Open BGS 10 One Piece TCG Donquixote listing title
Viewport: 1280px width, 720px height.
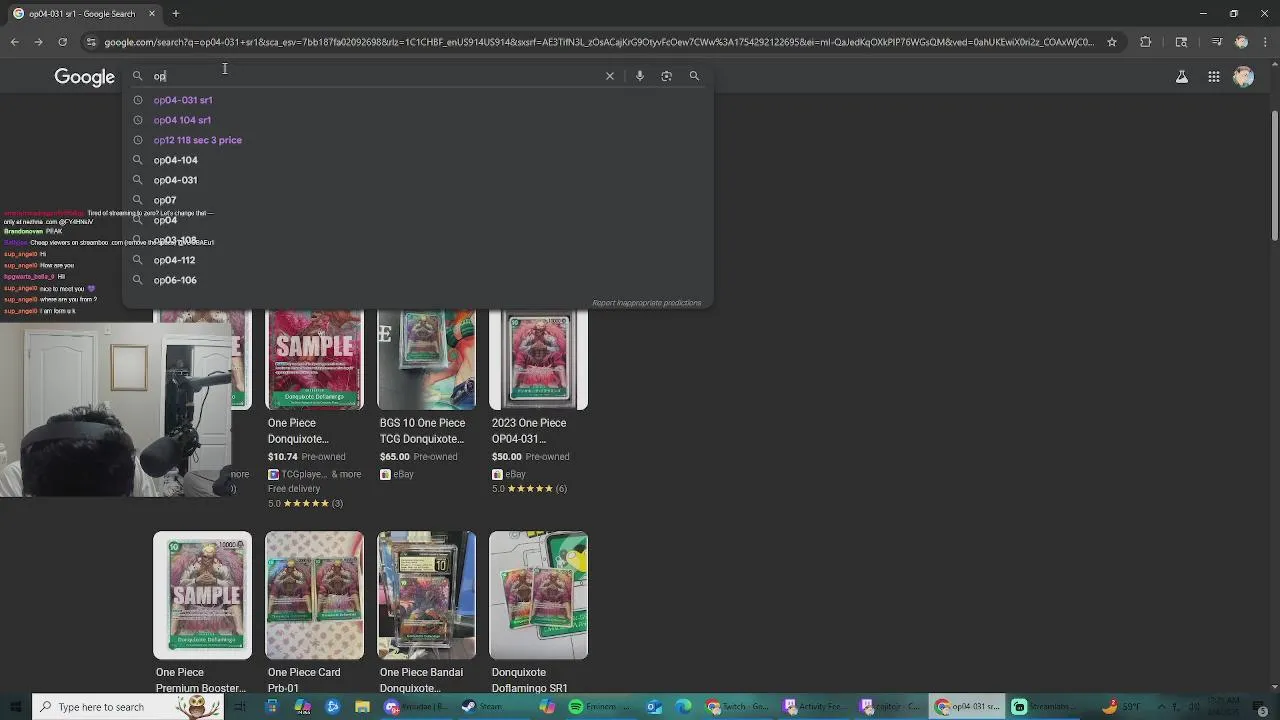(422, 431)
